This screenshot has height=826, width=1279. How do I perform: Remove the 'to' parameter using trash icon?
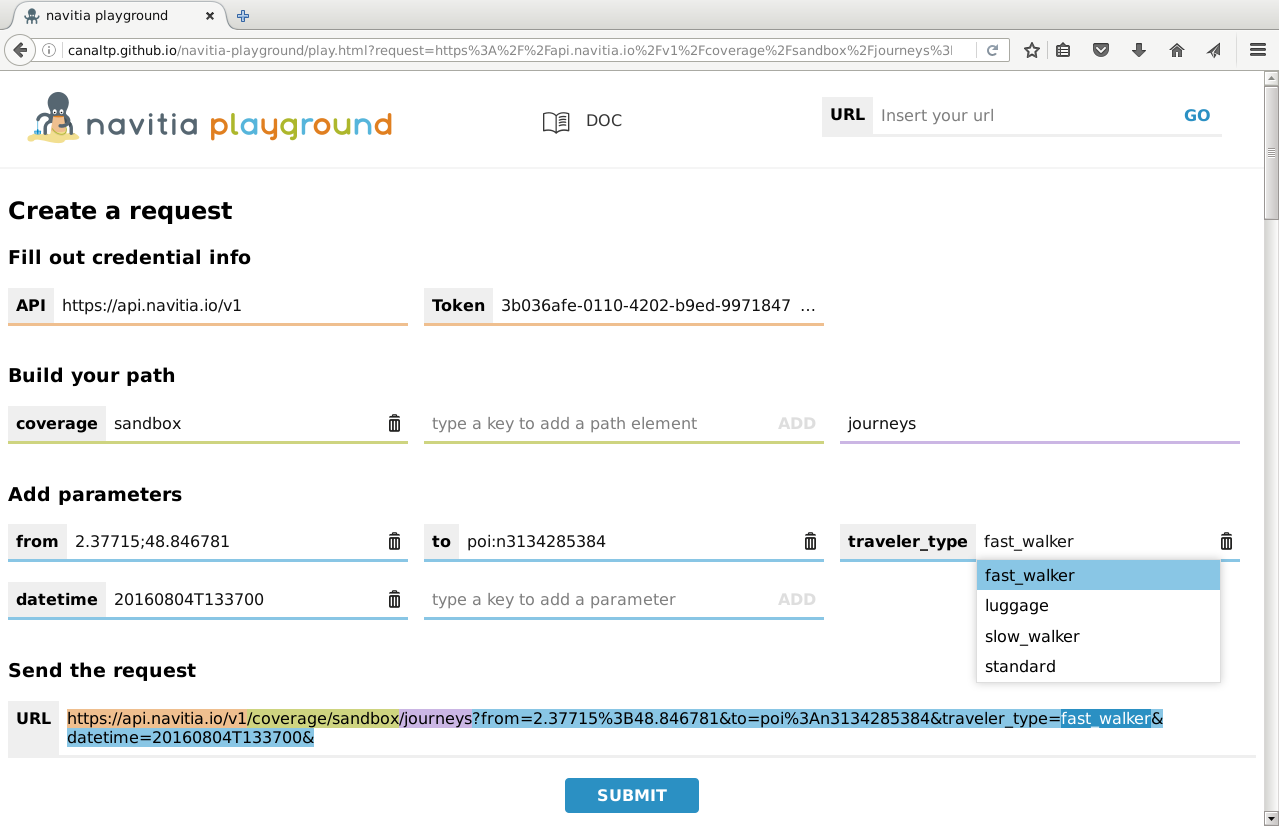click(x=810, y=541)
